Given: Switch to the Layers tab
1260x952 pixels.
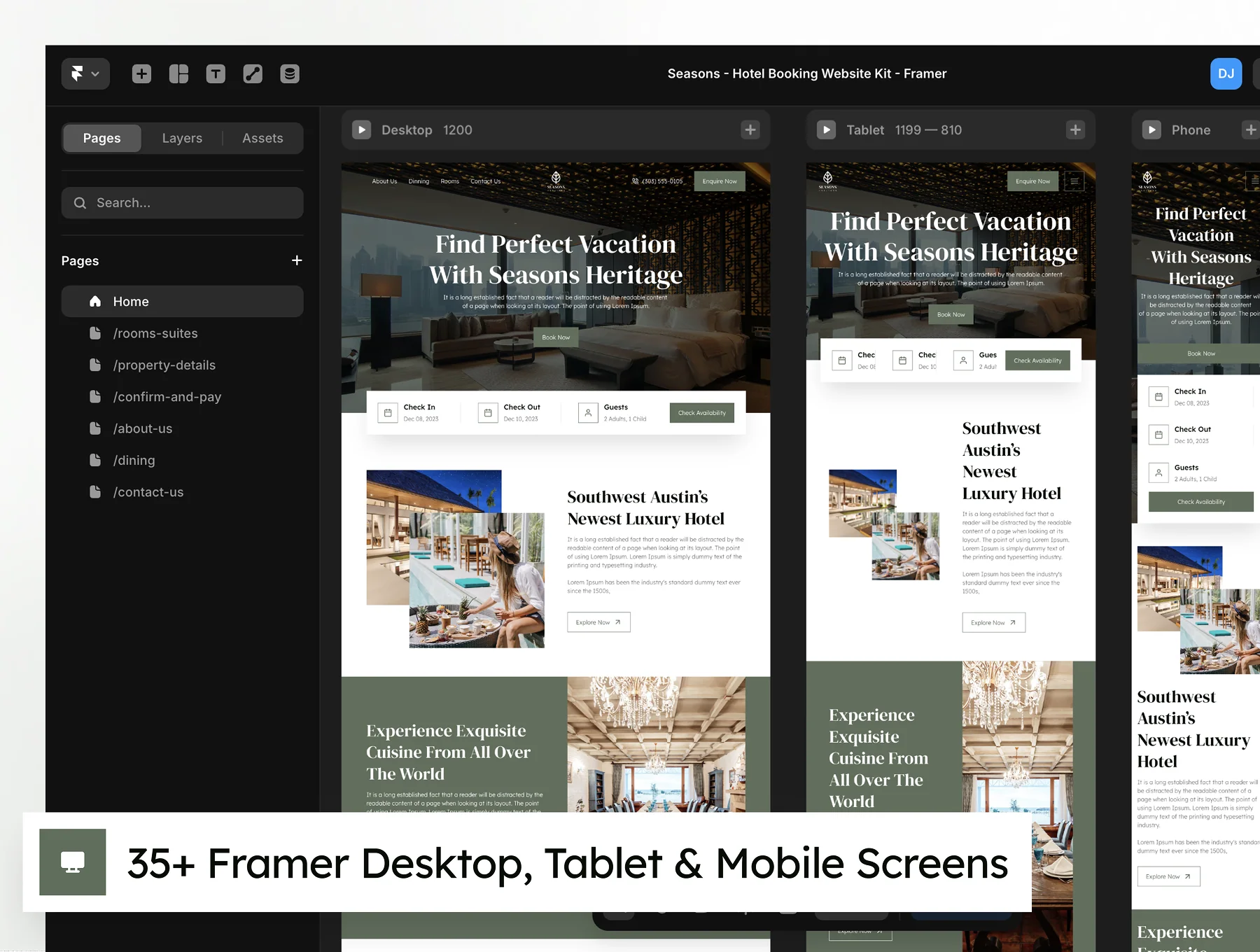Looking at the screenshot, I should click(x=182, y=138).
